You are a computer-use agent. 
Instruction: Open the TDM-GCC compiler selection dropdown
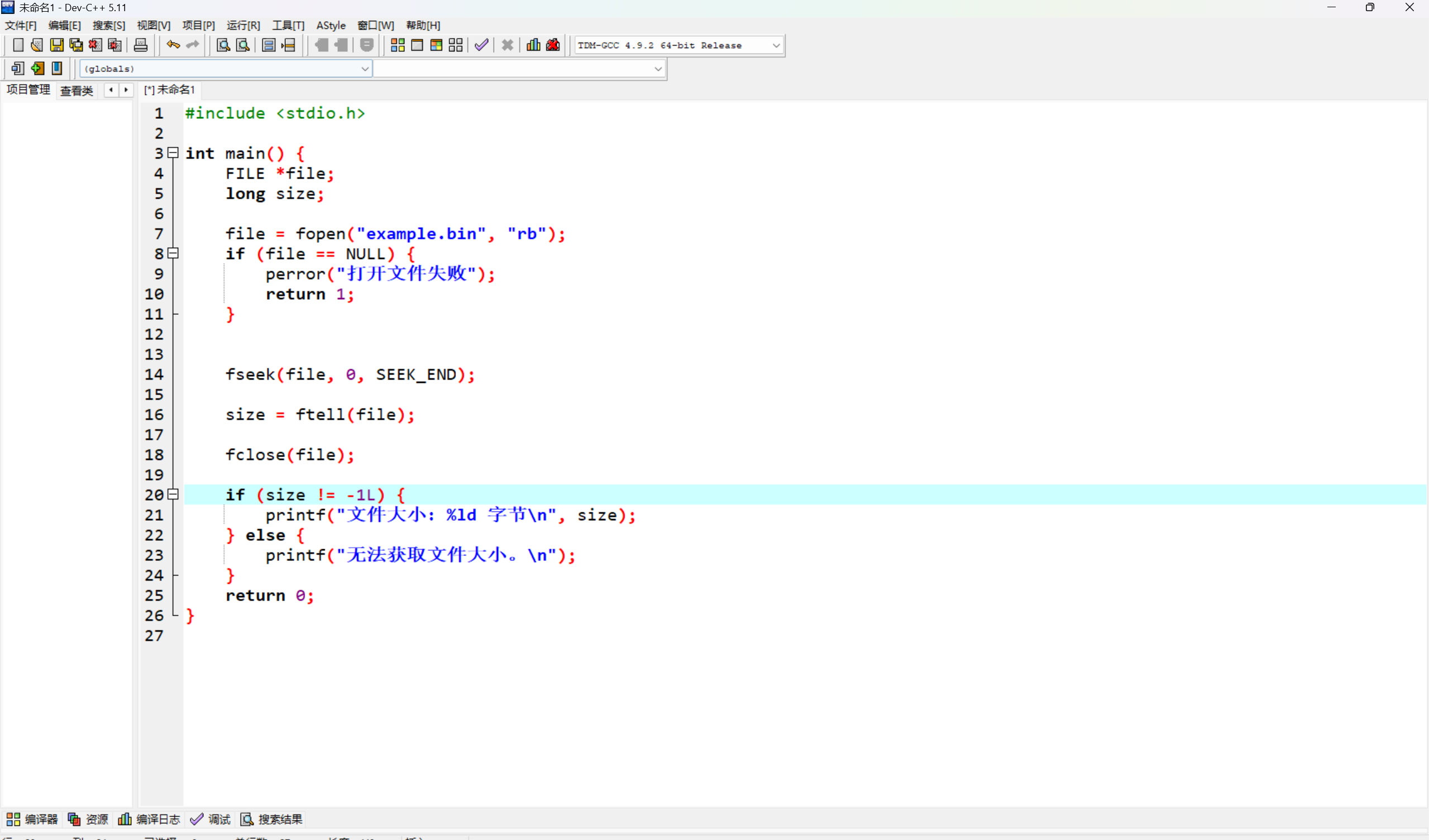[x=776, y=45]
